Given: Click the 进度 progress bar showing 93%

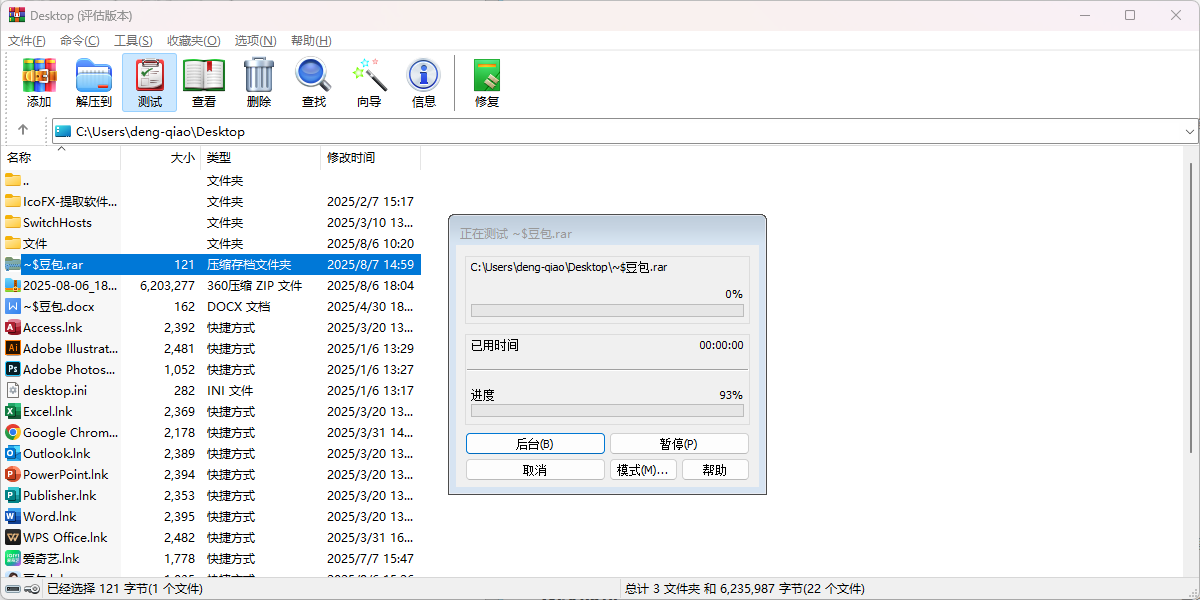Looking at the screenshot, I should tap(606, 410).
